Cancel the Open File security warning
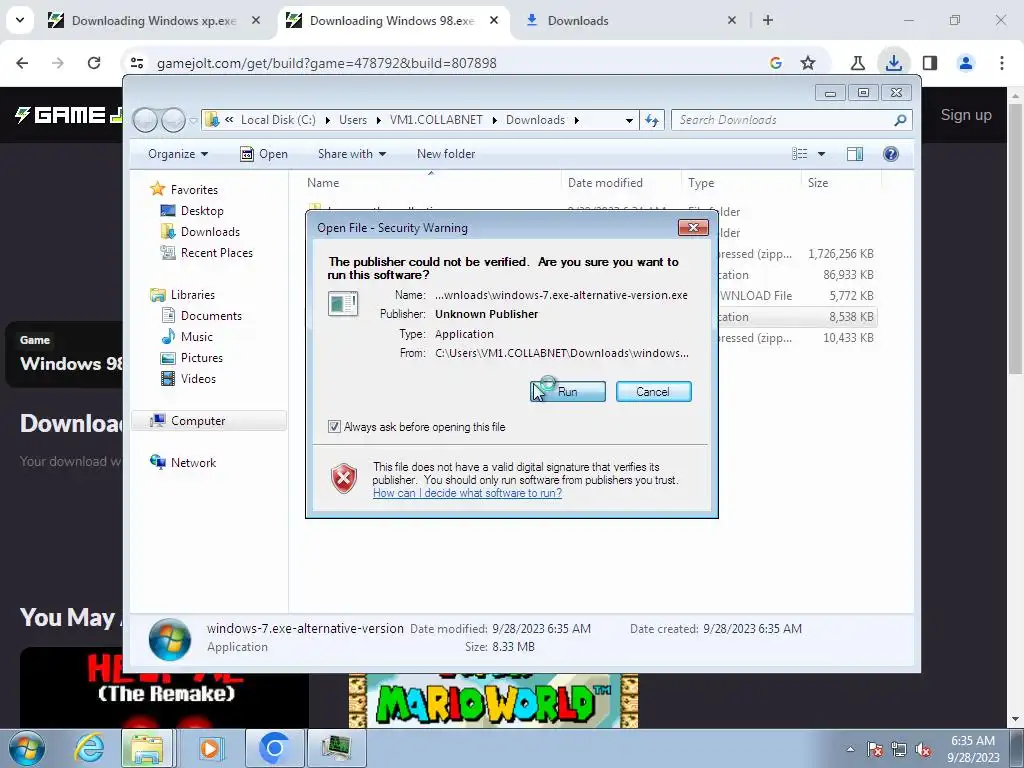 pos(653,391)
